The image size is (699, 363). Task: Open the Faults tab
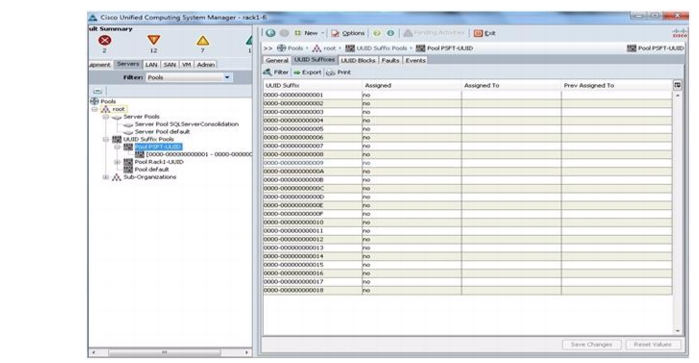390,60
